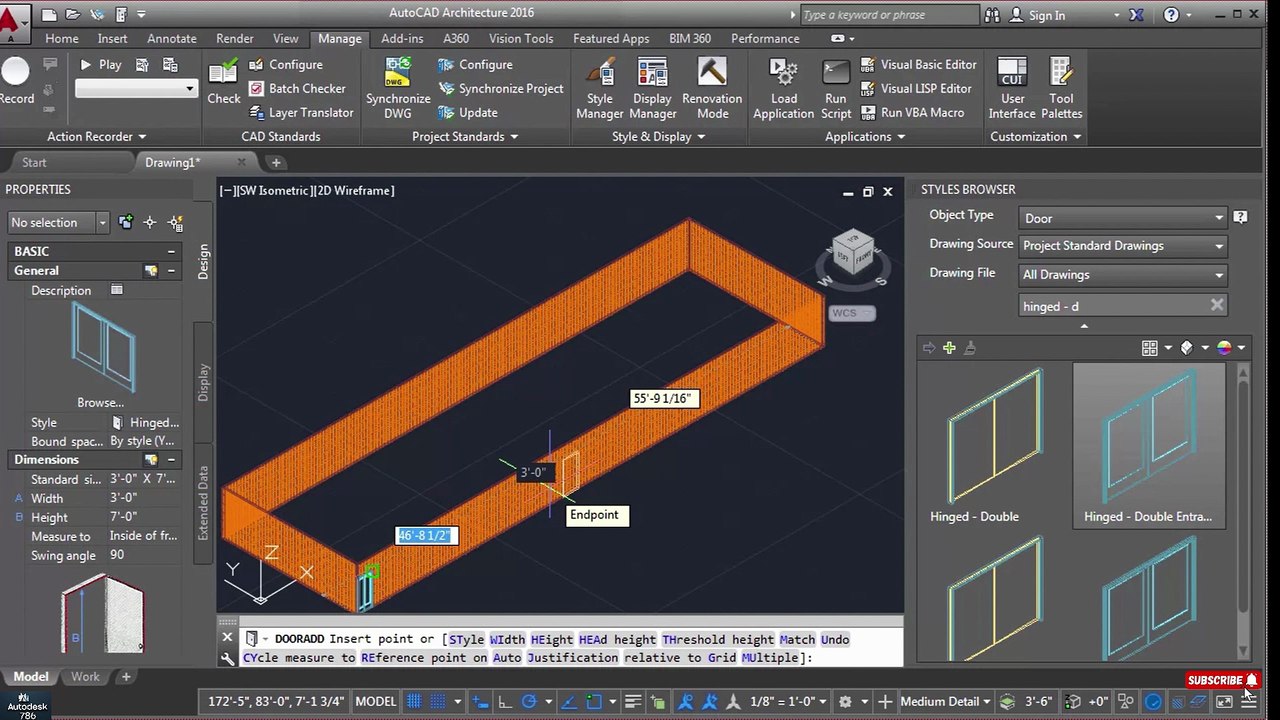Open the Object Type dropdown

[x=1123, y=218]
